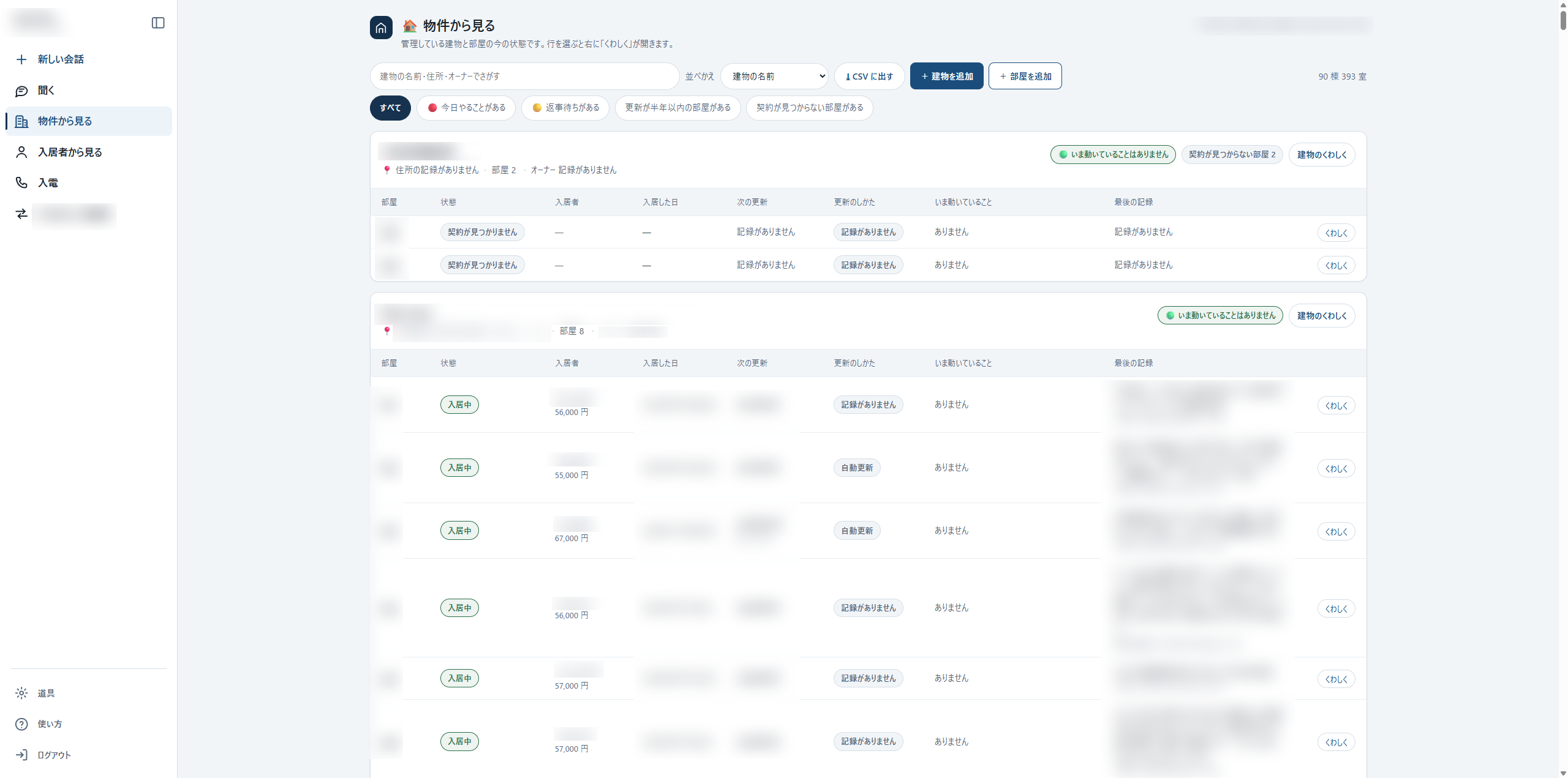Filter by 契約が見つからない部屋がある
Viewport: 1568px width, 778px height.
(809, 108)
